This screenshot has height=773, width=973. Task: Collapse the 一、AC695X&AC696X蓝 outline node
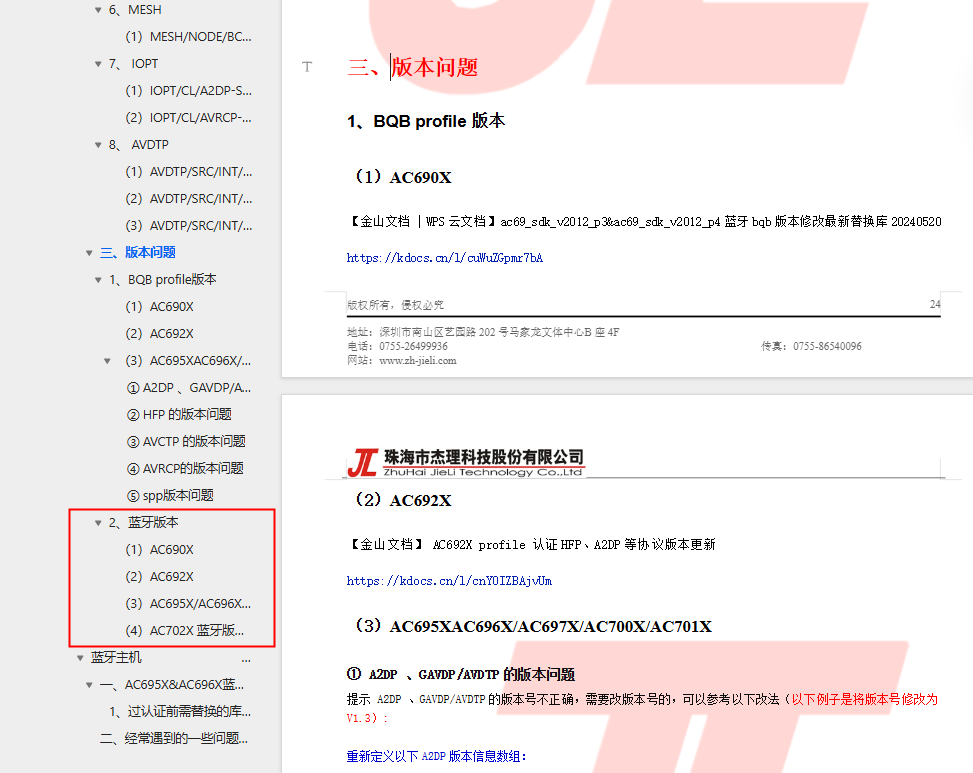pos(89,684)
